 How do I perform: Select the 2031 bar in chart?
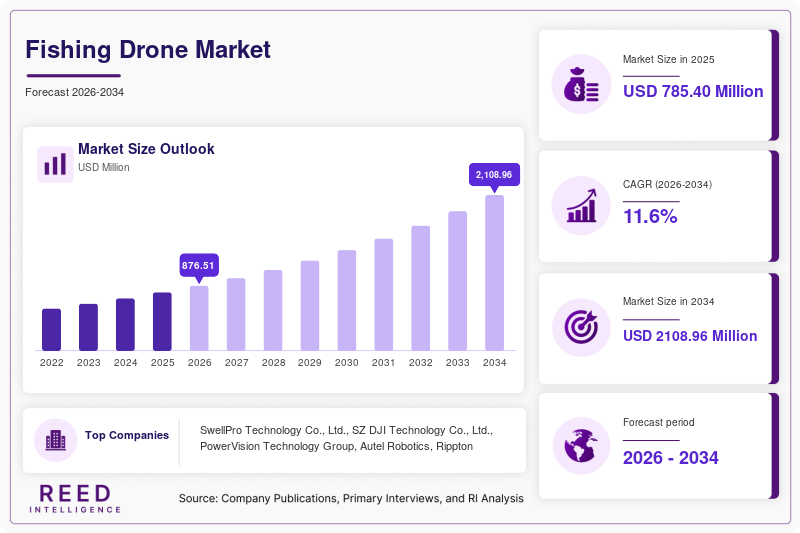point(384,295)
